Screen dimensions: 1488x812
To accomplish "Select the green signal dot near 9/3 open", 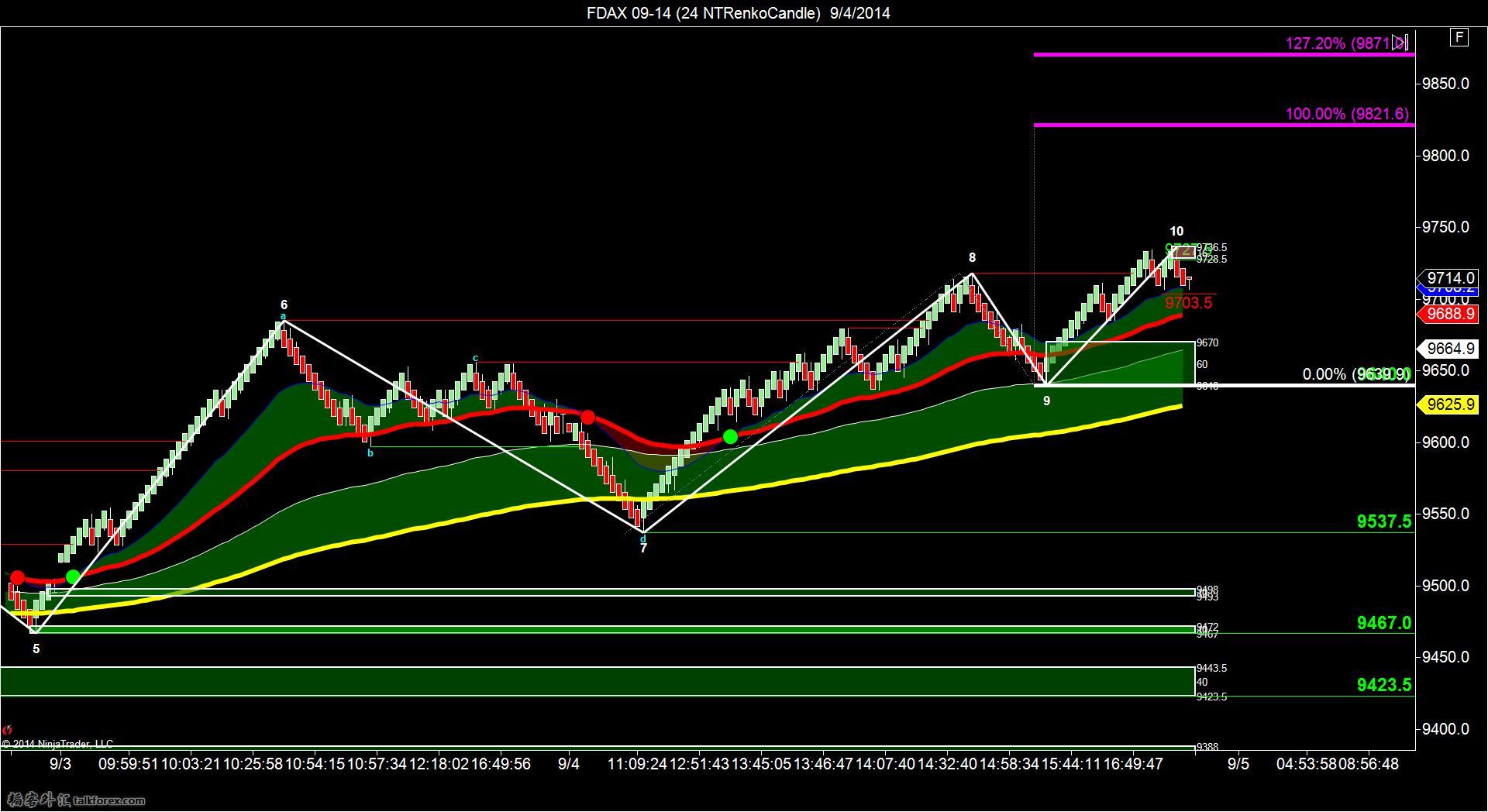I will point(73,576).
